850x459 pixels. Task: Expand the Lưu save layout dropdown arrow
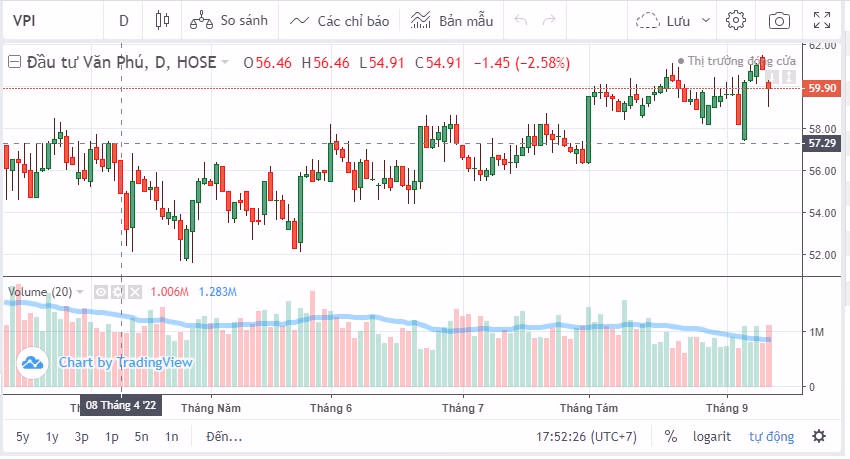[706, 20]
